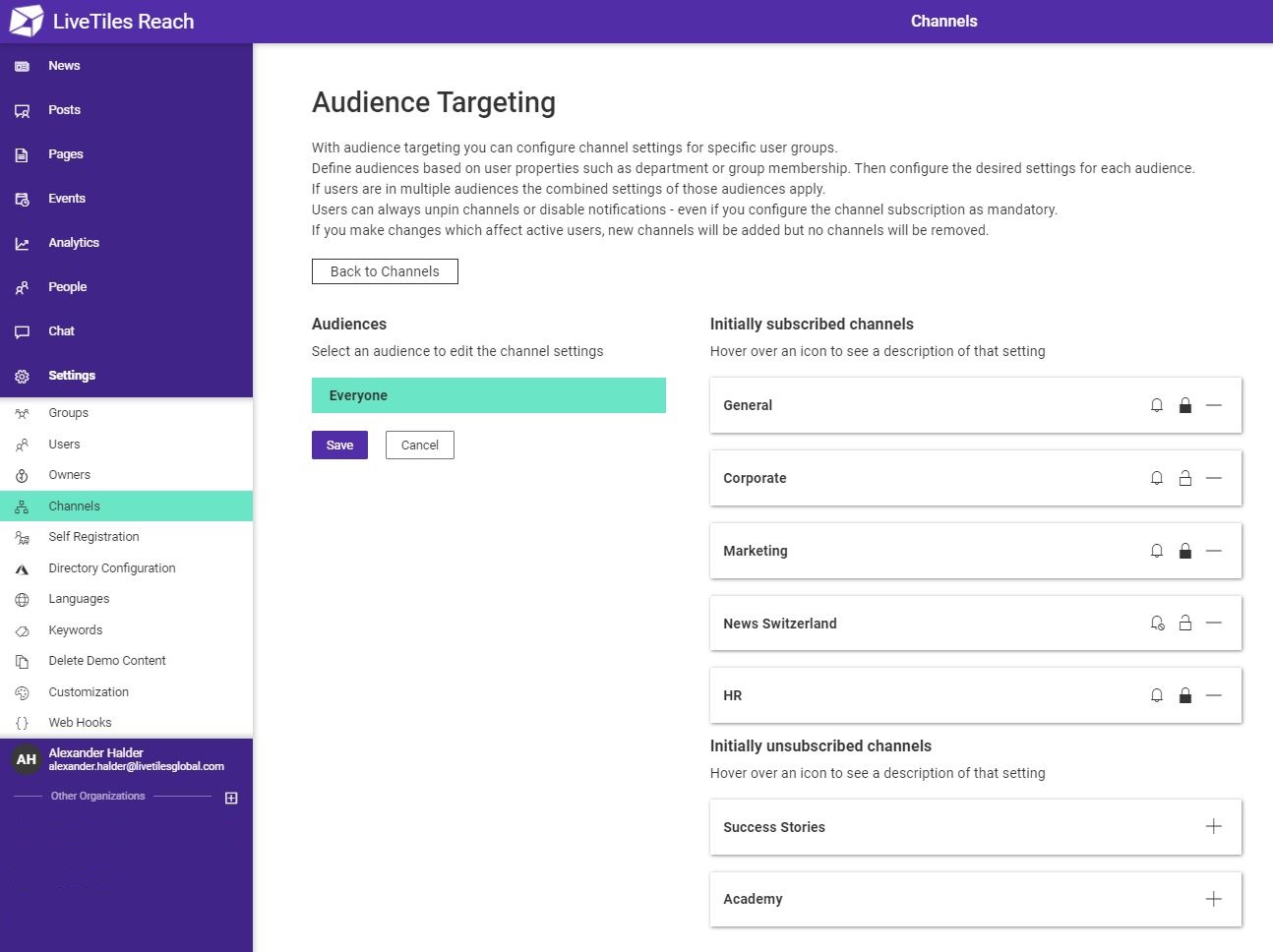Open Posts in the sidebar
The image size is (1273, 952).
[x=126, y=110]
